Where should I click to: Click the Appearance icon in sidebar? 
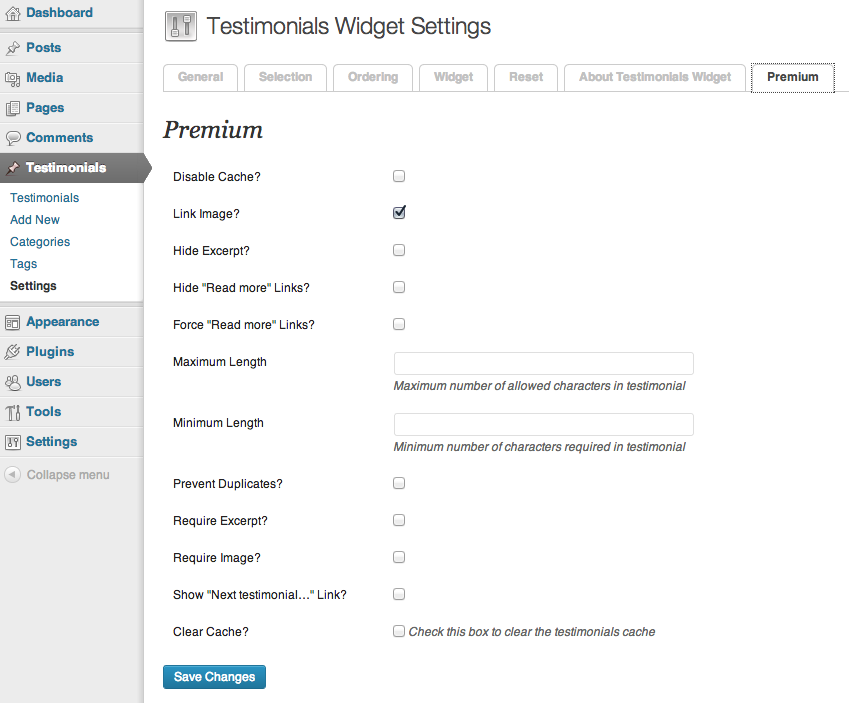click(12, 323)
